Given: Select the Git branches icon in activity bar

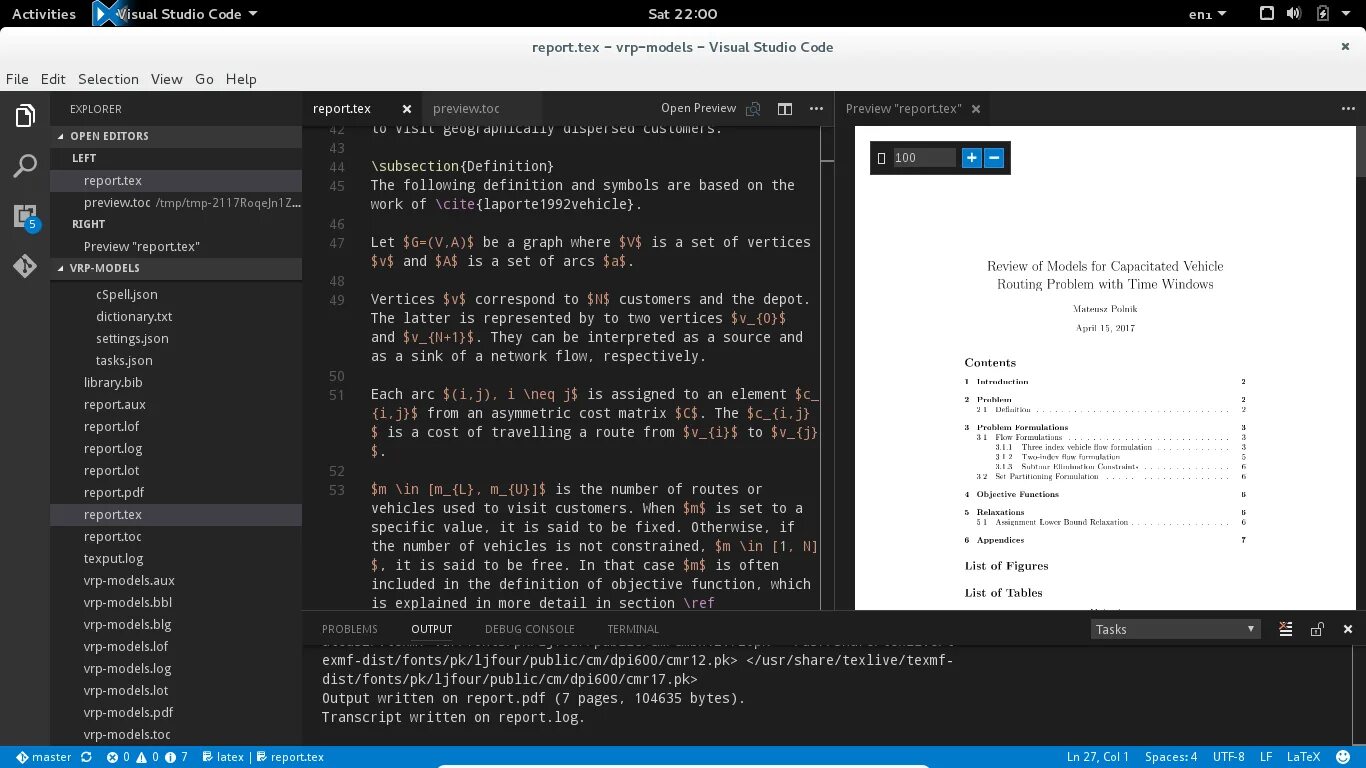Looking at the screenshot, I should (25, 267).
